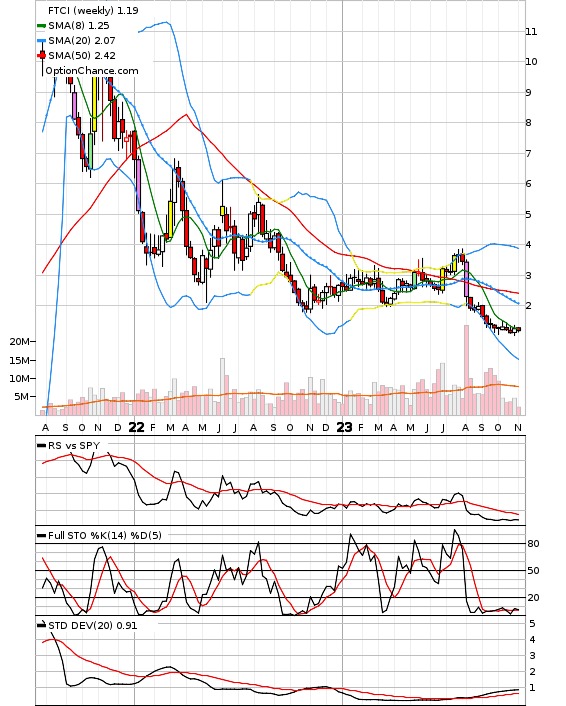Click the SMA(50) 2.42 legend text
Screen dimensions: 566x706
click(82, 55)
